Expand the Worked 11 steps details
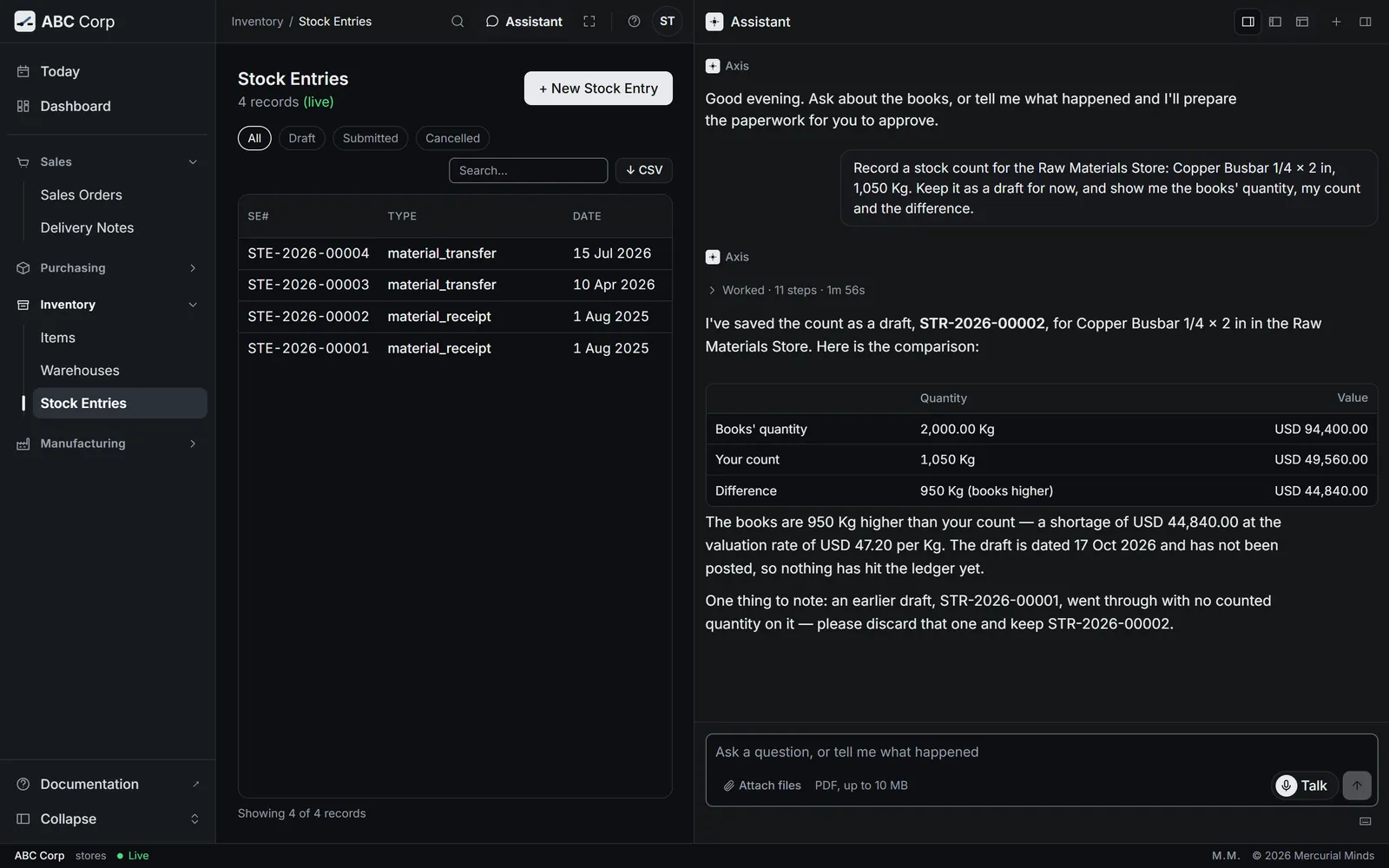This screenshot has width=1389, height=868. [786, 290]
